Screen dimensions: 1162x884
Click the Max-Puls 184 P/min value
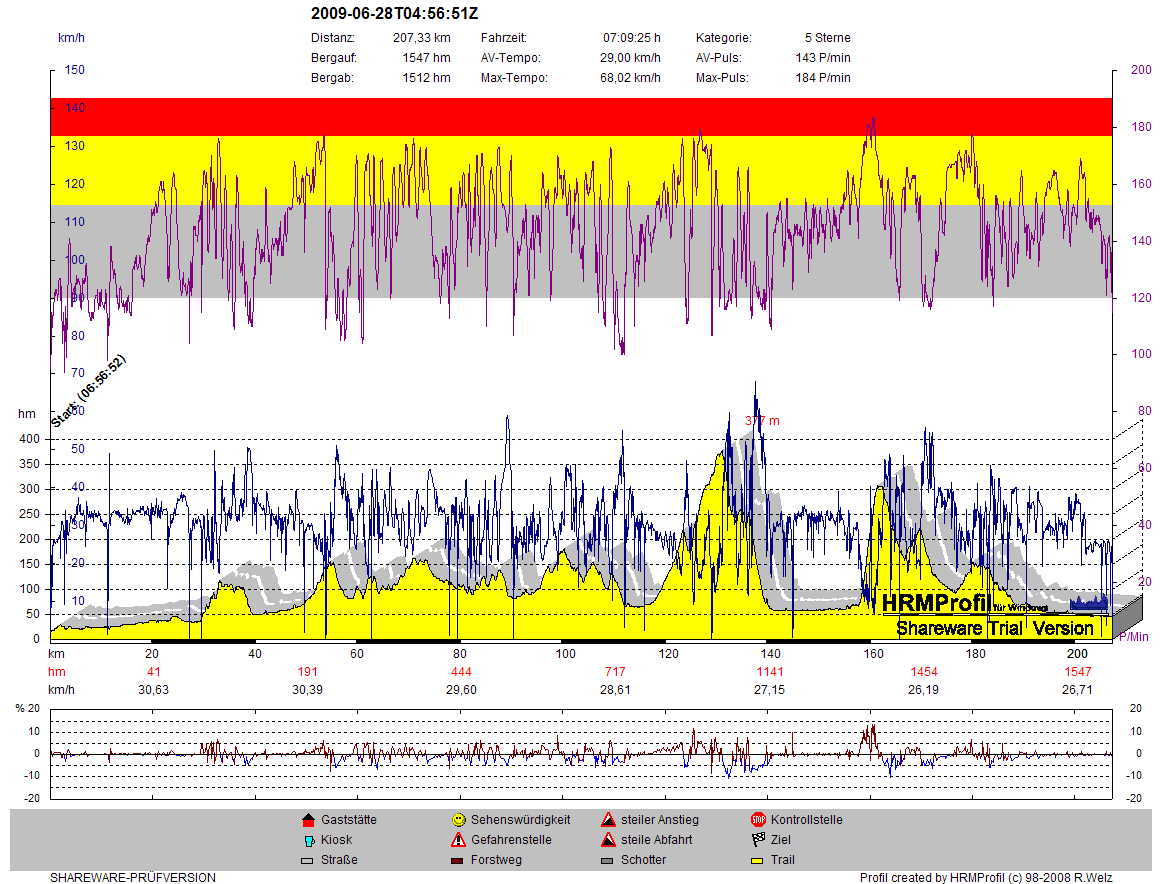823,78
